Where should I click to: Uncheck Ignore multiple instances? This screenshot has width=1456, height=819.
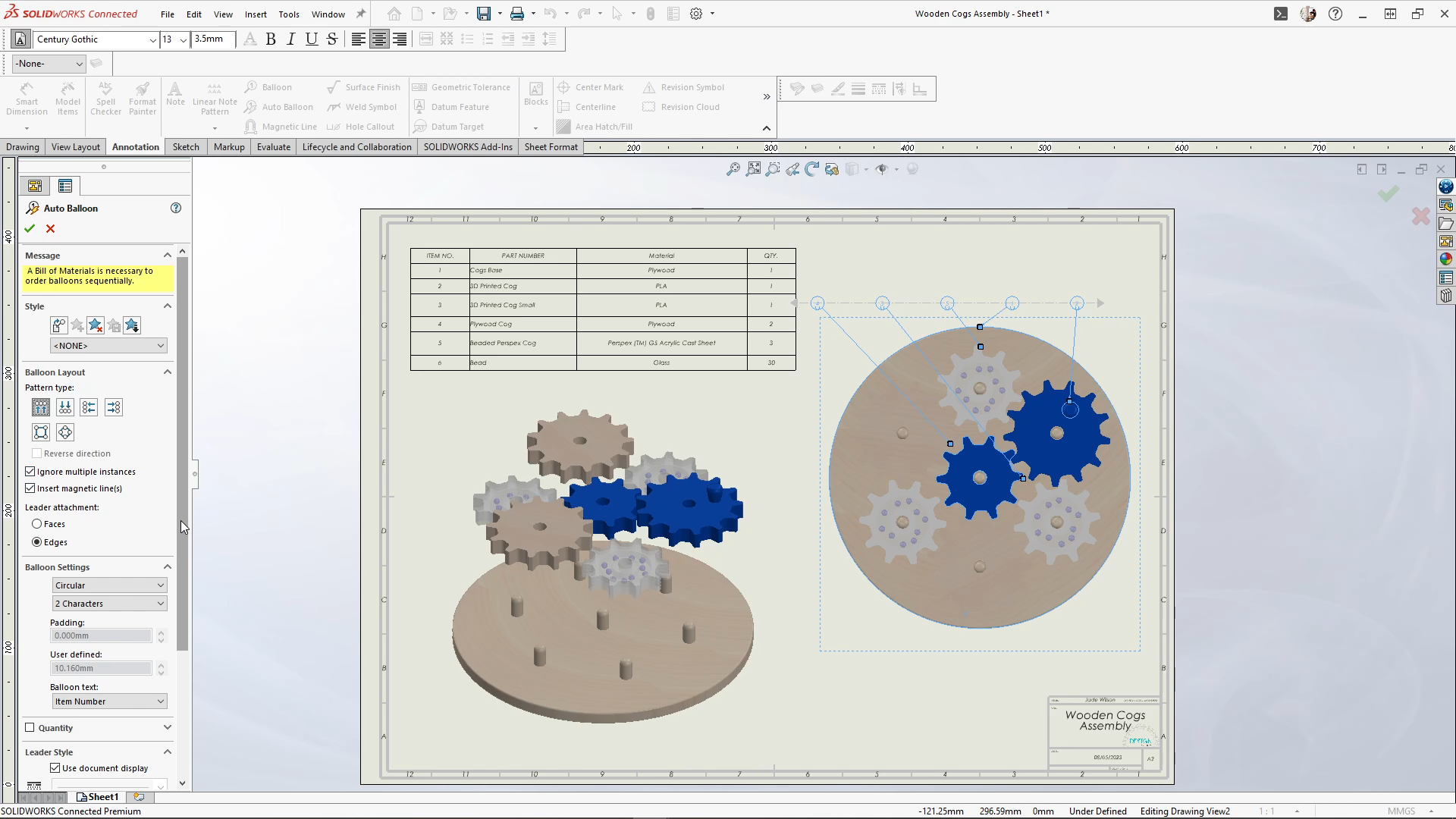click(x=30, y=472)
